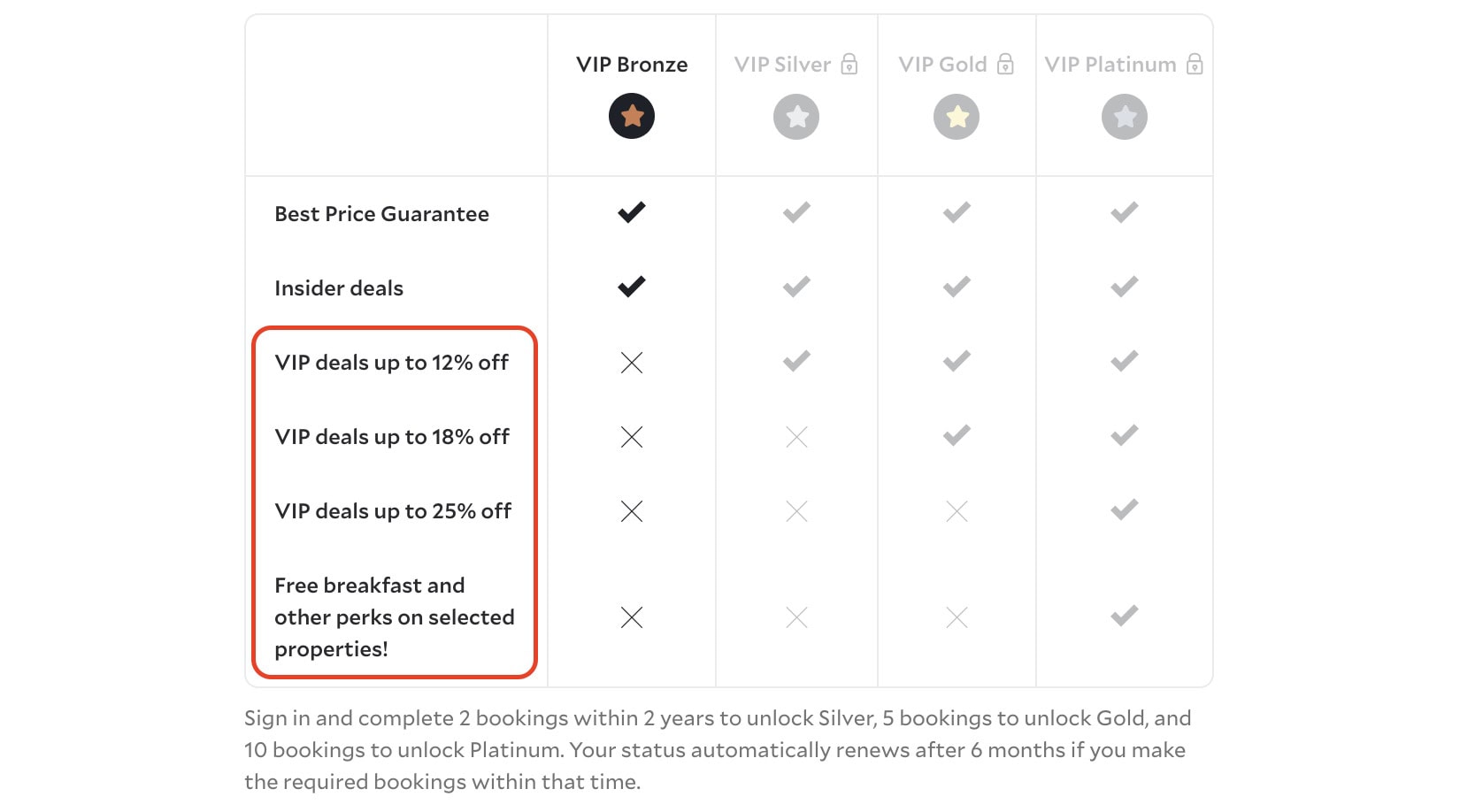Select the VIP Bronze column heading

click(x=632, y=65)
